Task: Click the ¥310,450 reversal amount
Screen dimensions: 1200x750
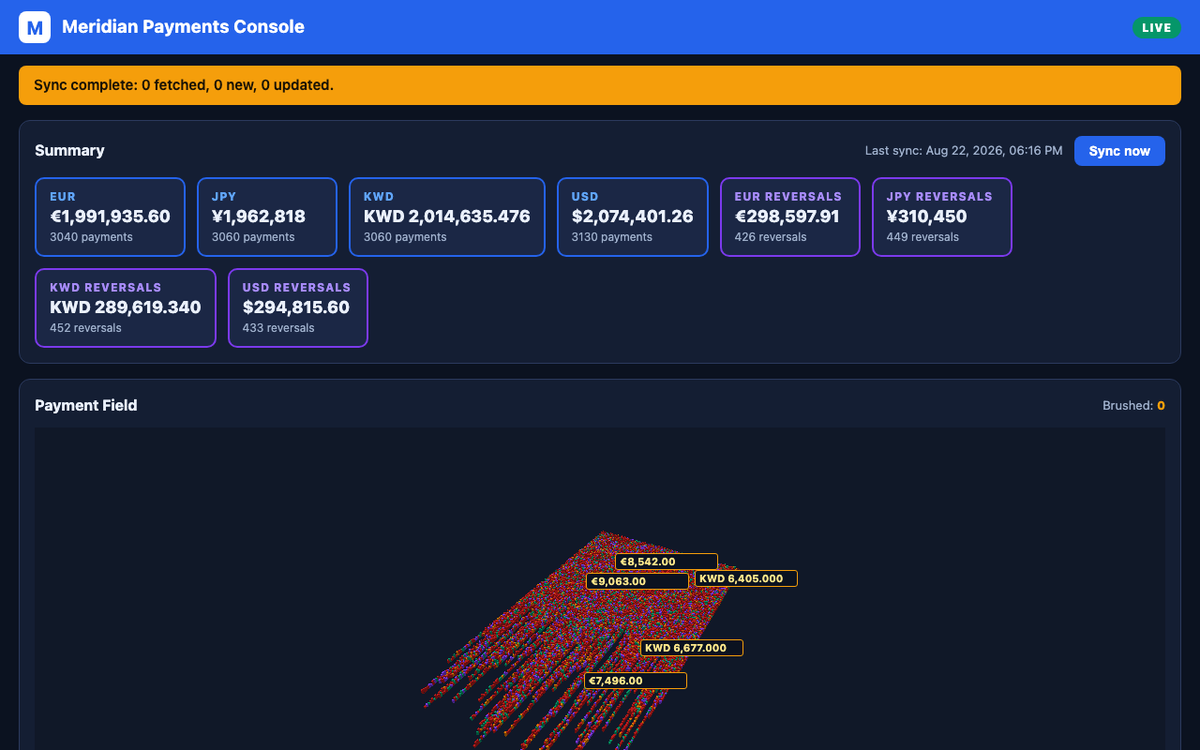Action: point(927,216)
